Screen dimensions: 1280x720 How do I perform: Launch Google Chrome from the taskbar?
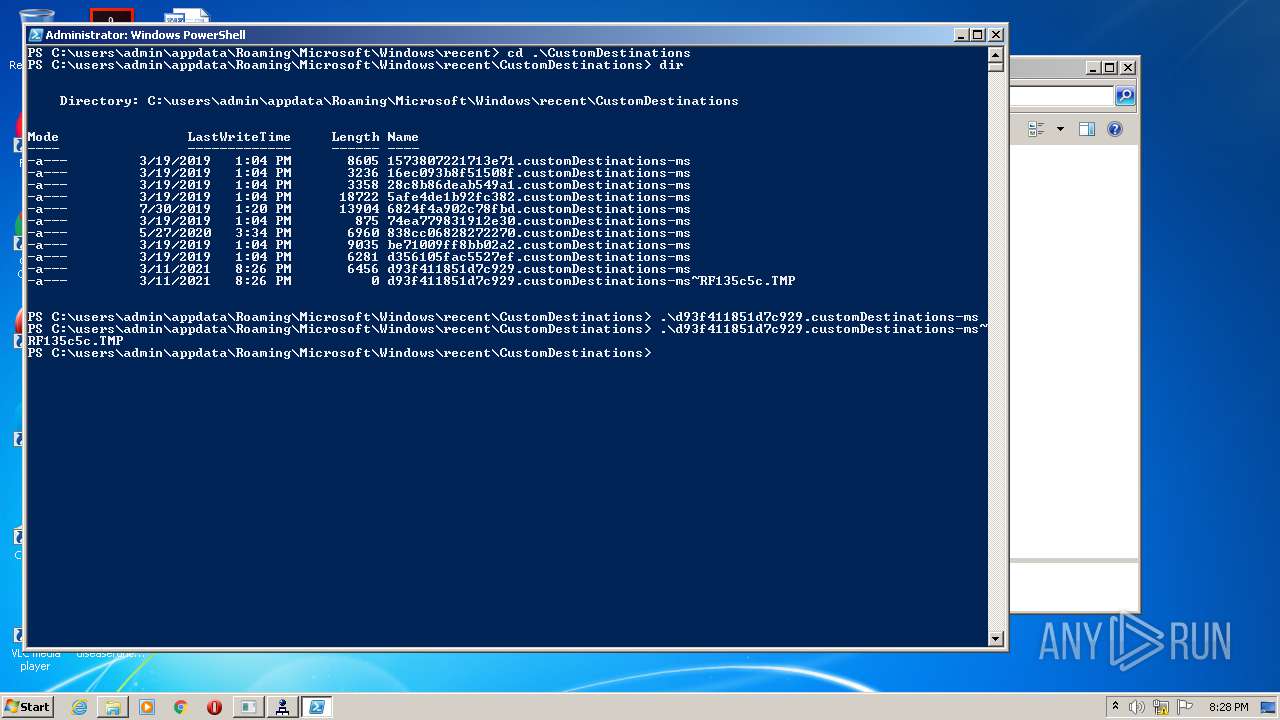tap(181, 707)
